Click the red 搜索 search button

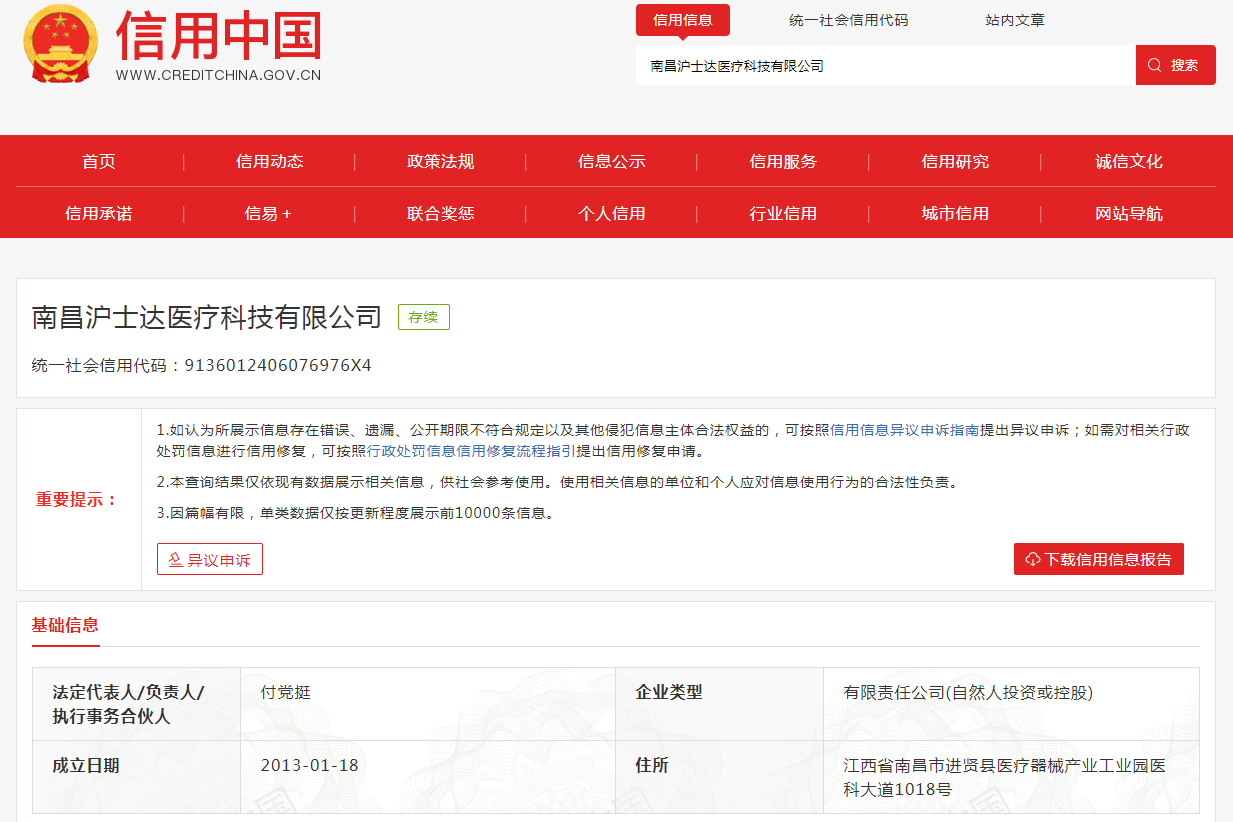1175,65
